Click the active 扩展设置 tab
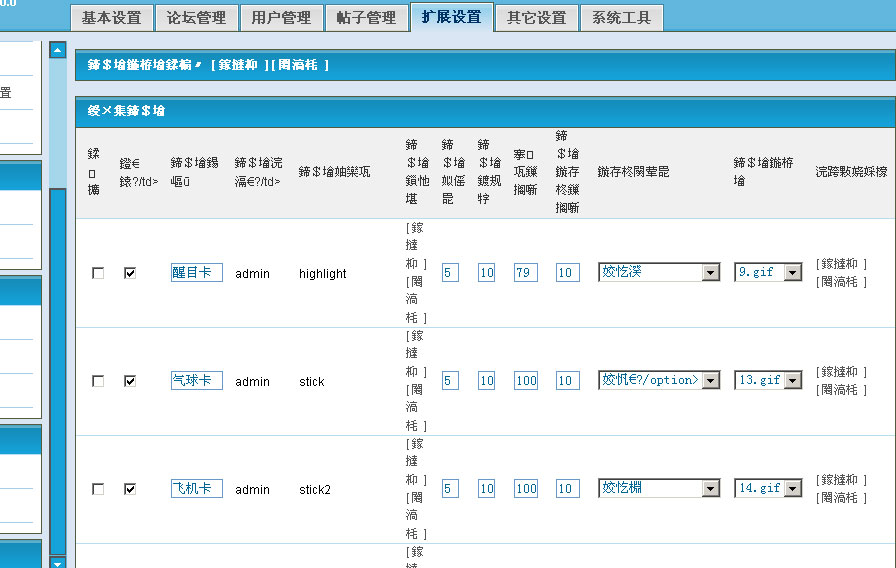896x568 pixels. click(452, 17)
